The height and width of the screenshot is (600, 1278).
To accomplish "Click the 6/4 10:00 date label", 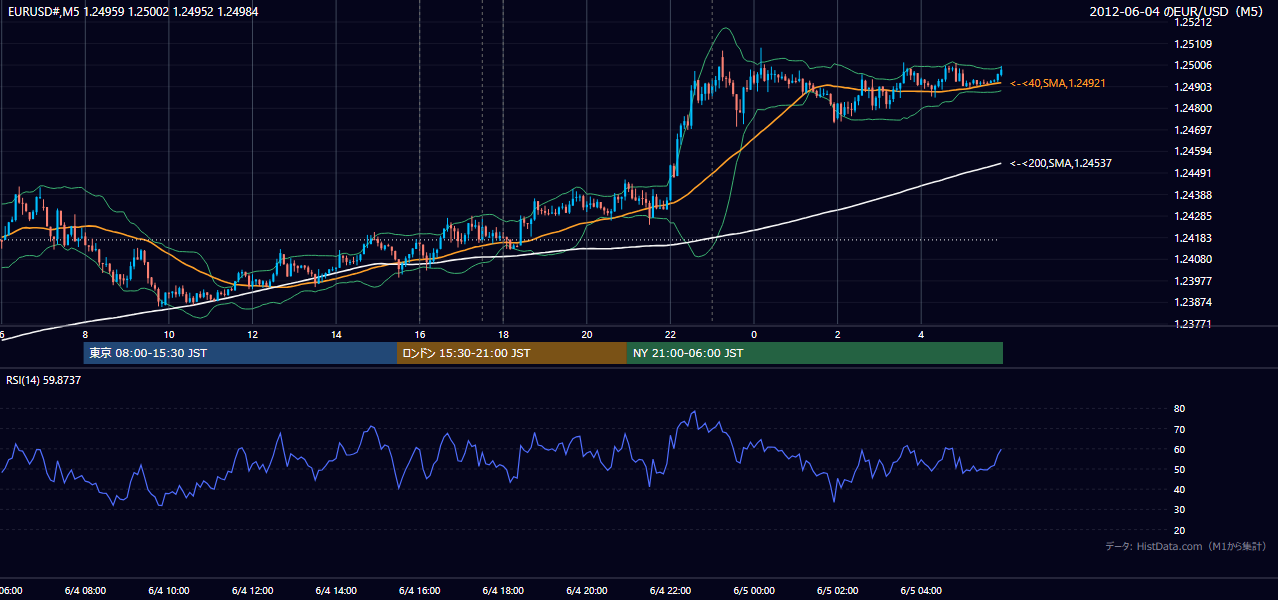I will click(x=169, y=590).
